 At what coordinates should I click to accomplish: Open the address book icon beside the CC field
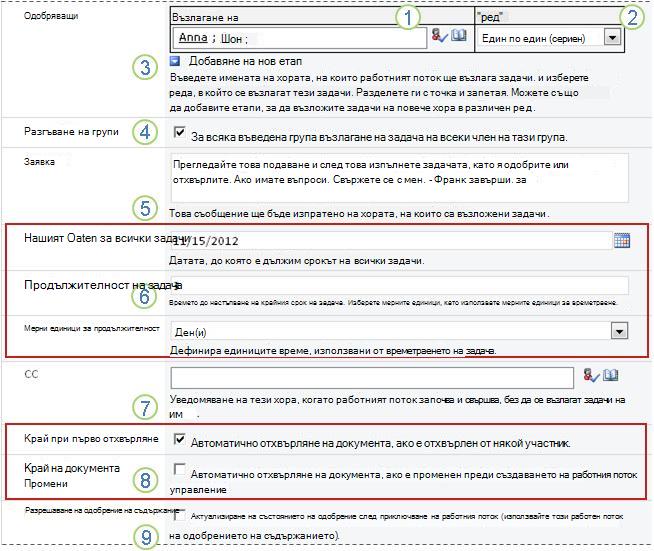[611, 375]
